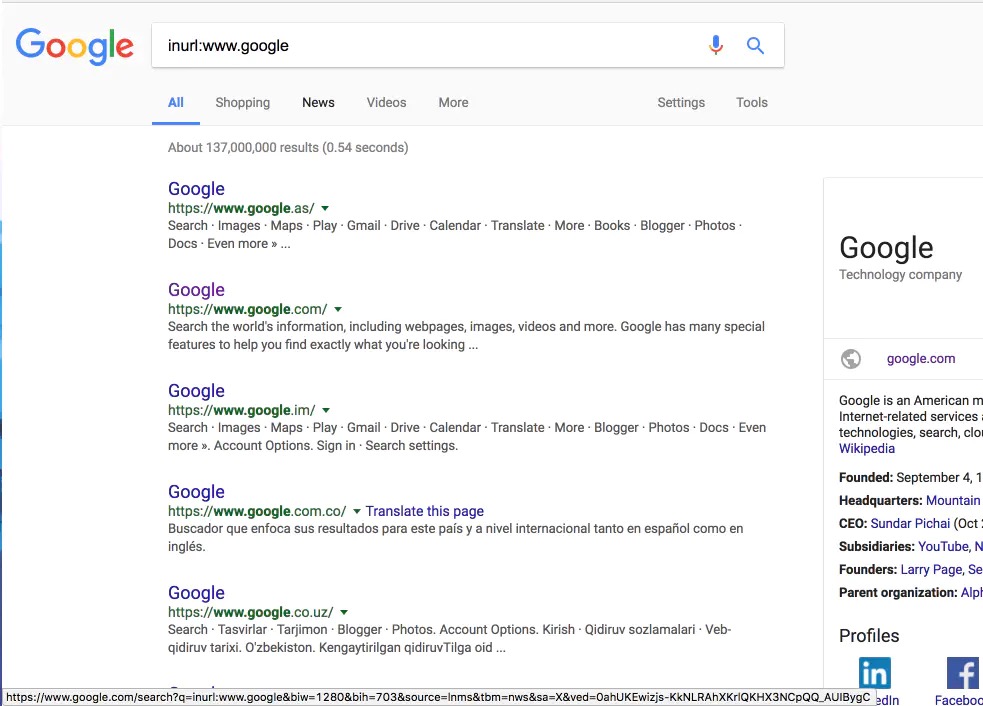
Task: Click the globe icon beside google.com
Action: click(850, 359)
